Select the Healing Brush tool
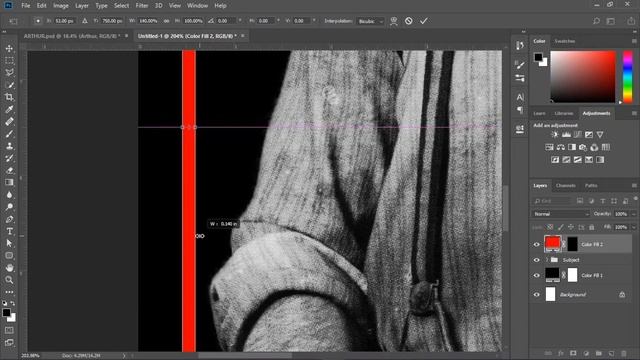640x360 pixels. tap(9, 121)
